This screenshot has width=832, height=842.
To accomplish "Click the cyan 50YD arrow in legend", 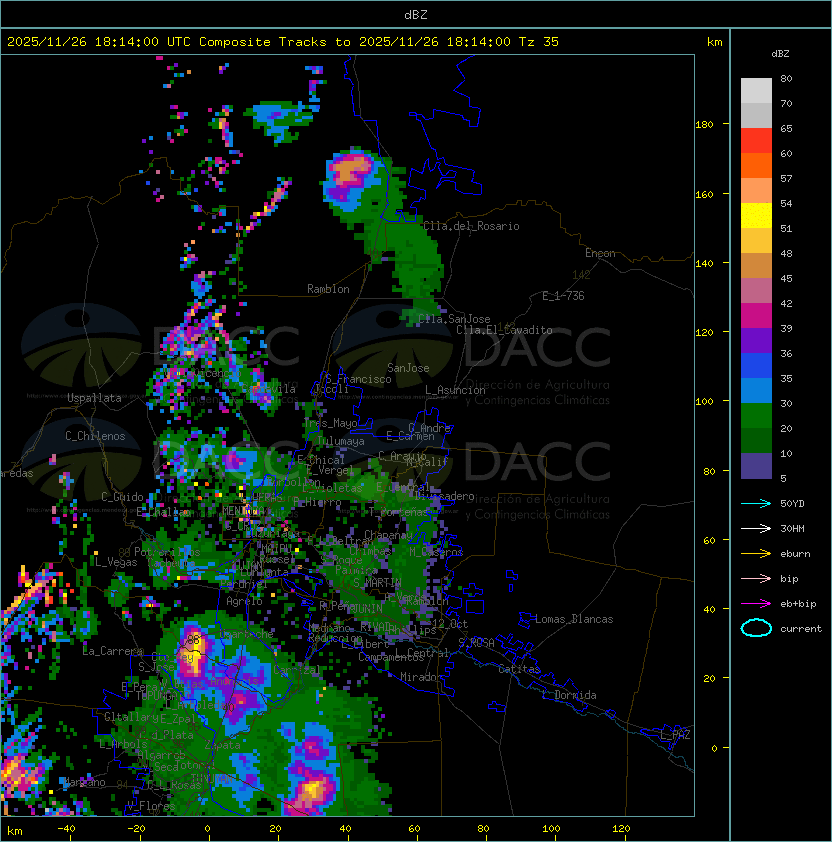I will click(x=756, y=503).
